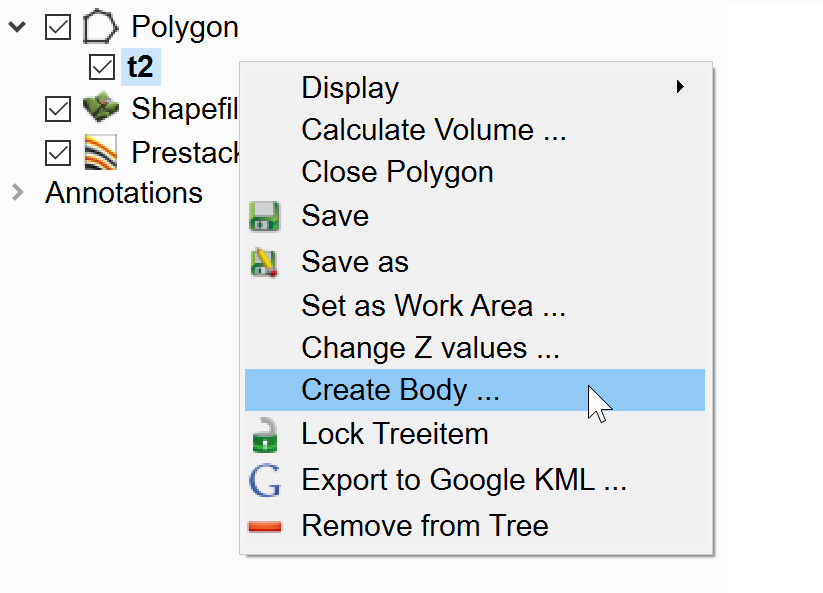Viewport: 823px width, 593px height.
Task: Select the t2 tree item
Action: click(140, 68)
